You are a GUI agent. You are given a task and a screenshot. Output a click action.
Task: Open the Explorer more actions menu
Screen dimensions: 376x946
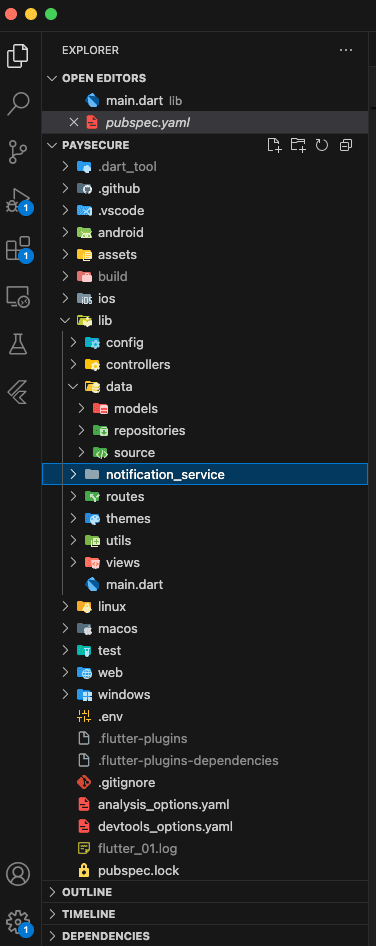click(x=346, y=50)
